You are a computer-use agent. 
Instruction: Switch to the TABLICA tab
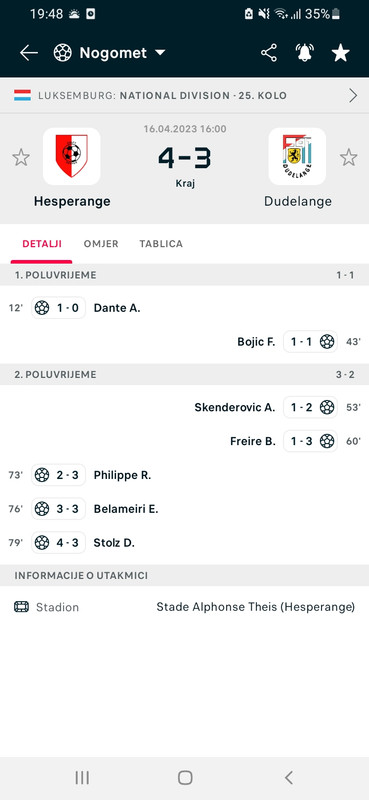pyautogui.click(x=161, y=244)
